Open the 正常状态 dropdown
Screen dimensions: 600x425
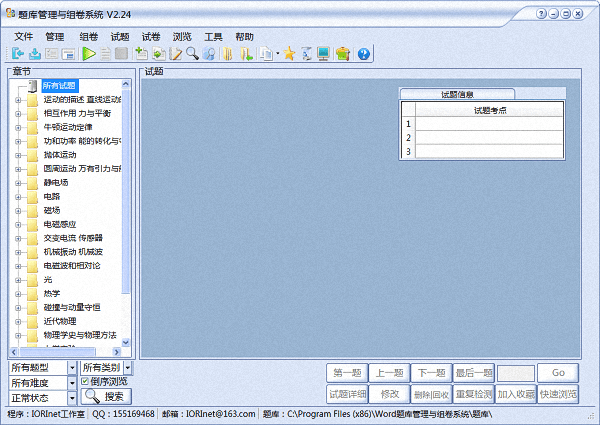point(72,397)
